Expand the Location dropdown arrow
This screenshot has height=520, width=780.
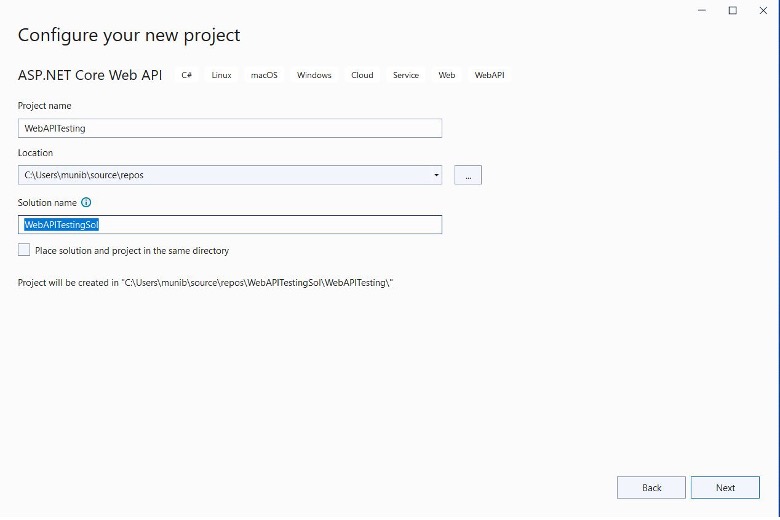(436, 175)
